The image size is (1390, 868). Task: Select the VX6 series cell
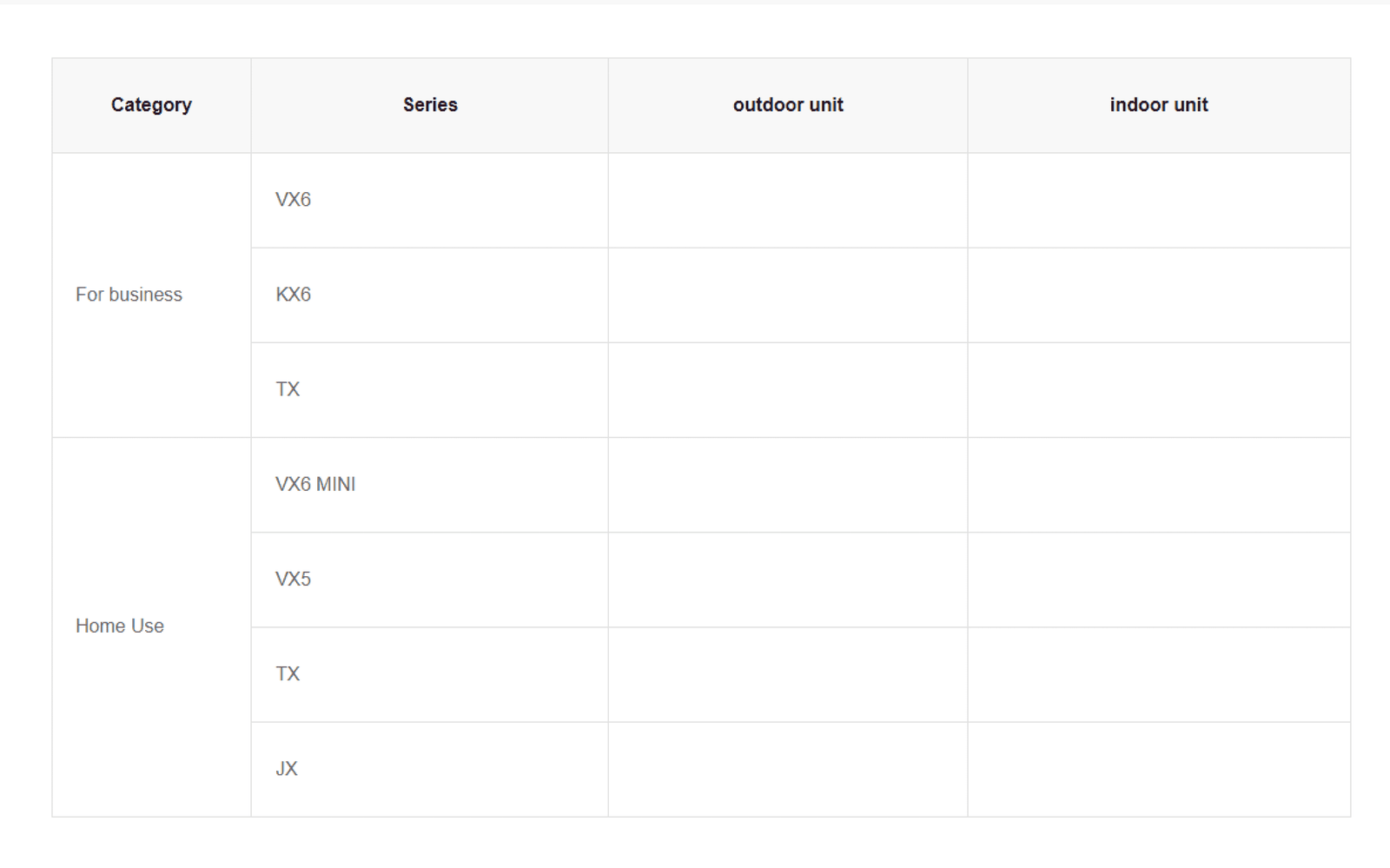tap(294, 200)
